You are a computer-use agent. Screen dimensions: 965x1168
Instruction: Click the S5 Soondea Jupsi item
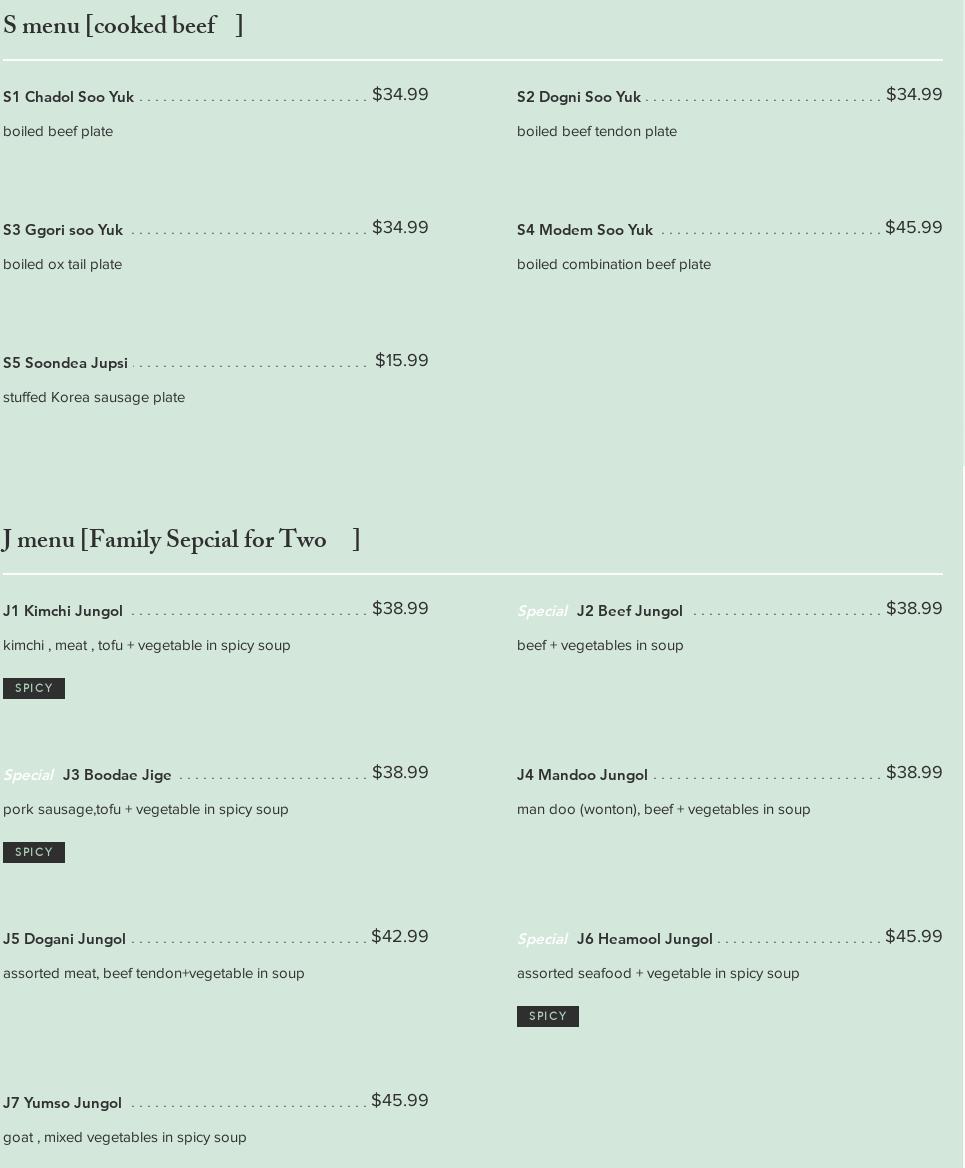65,363
